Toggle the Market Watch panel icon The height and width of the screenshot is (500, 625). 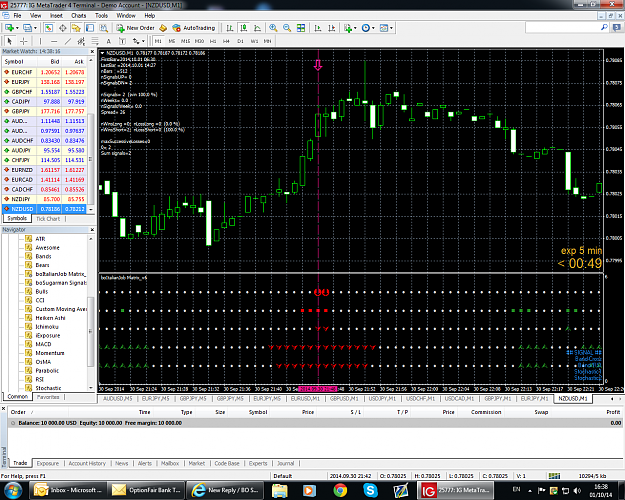pyautogui.click(x=49, y=28)
